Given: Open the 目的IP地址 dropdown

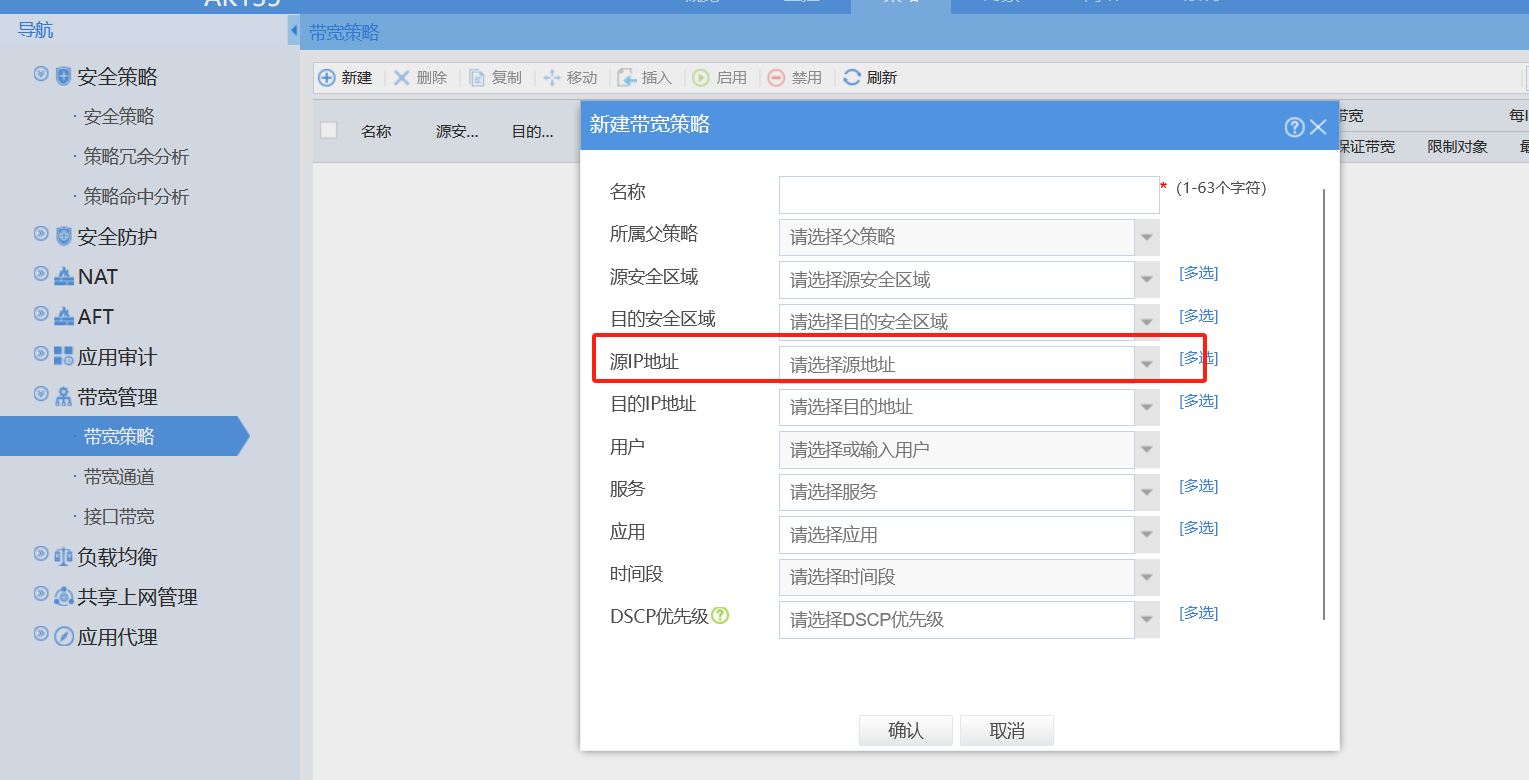Looking at the screenshot, I should [x=1147, y=407].
